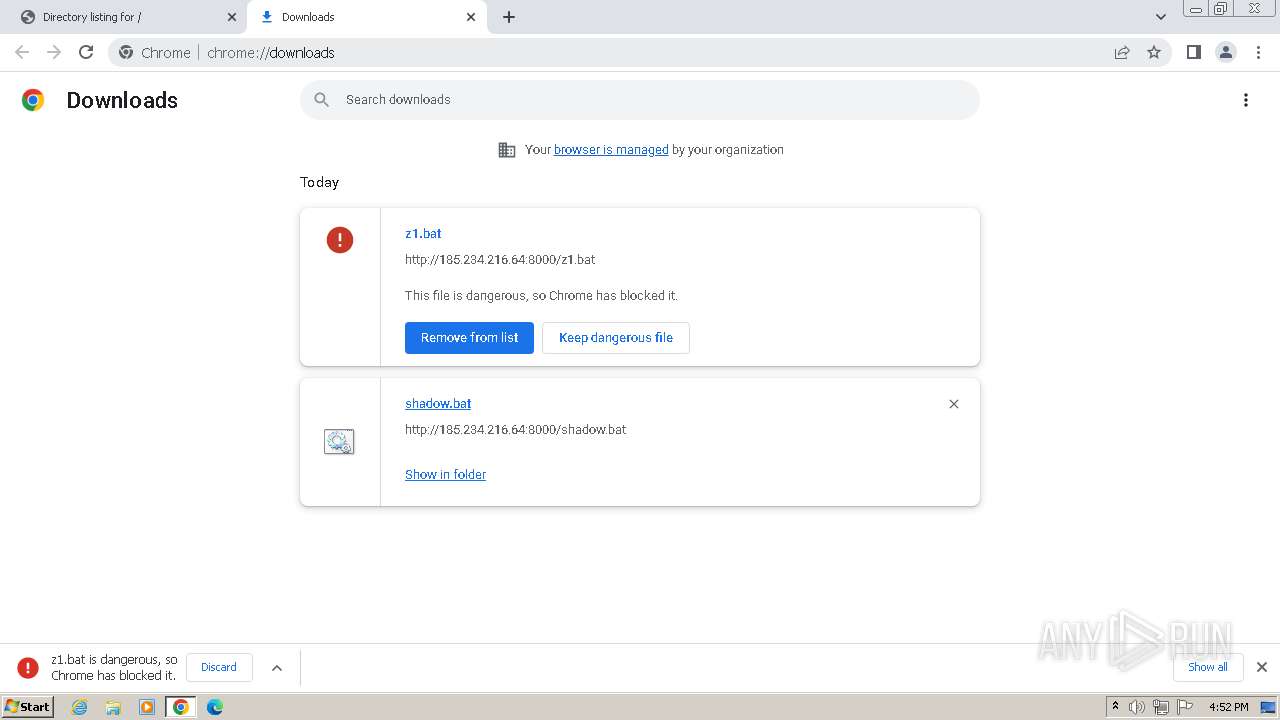The image size is (1280, 720).
Task: Discard z1.bat from download shelf
Action: [219, 667]
